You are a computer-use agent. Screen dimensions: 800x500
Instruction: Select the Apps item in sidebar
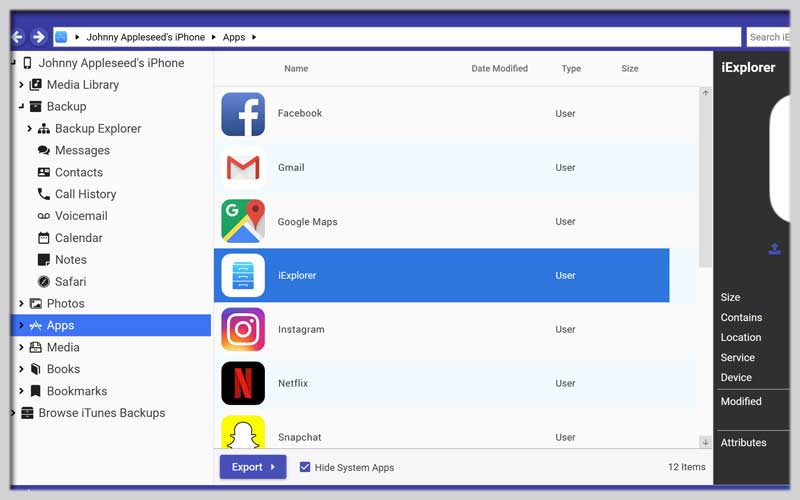(x=111, y=325)
